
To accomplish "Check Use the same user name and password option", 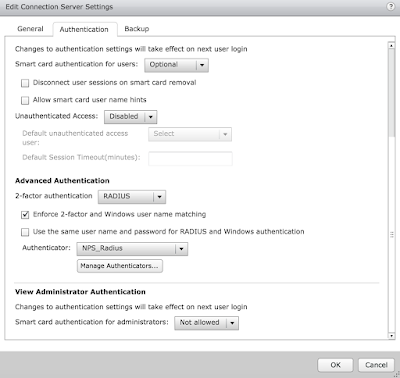I will [x=25, y=232].
